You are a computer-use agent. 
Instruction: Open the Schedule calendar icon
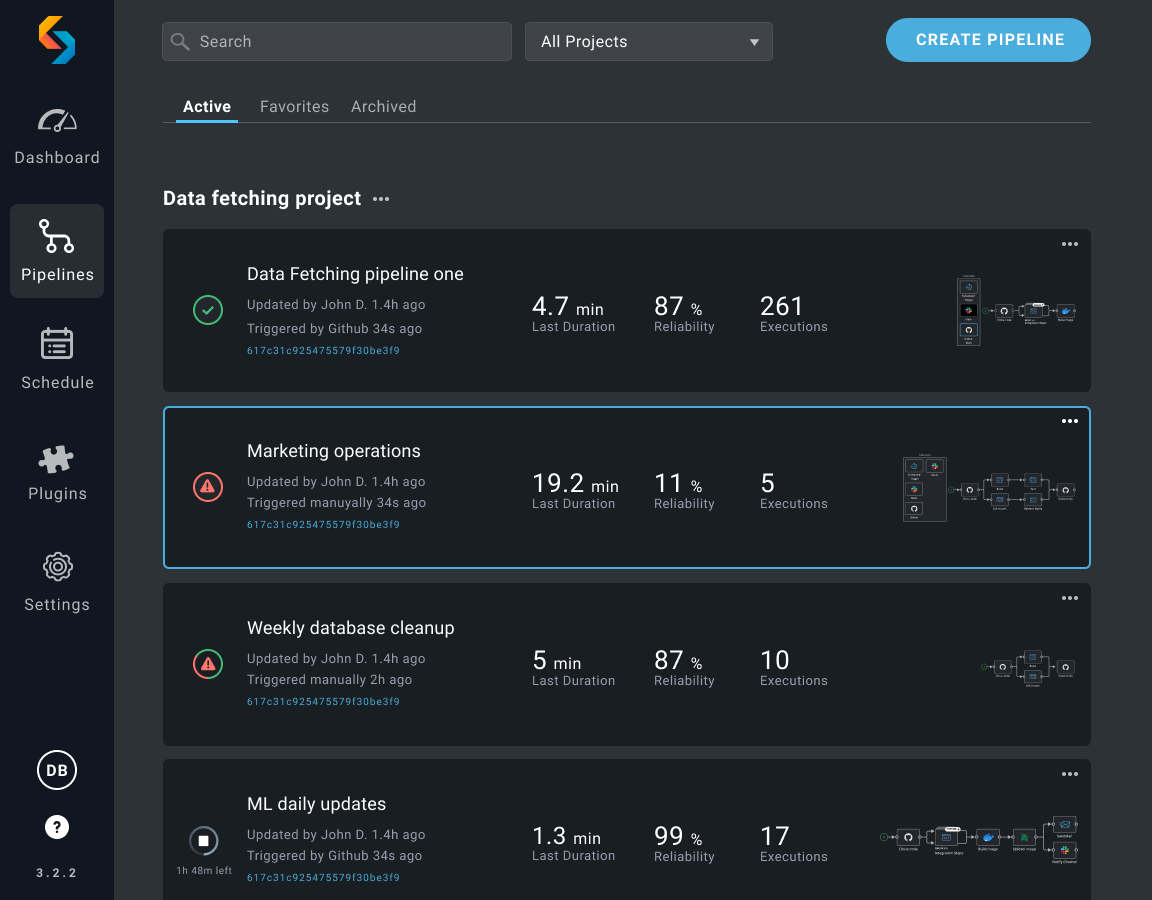point(57,343)
